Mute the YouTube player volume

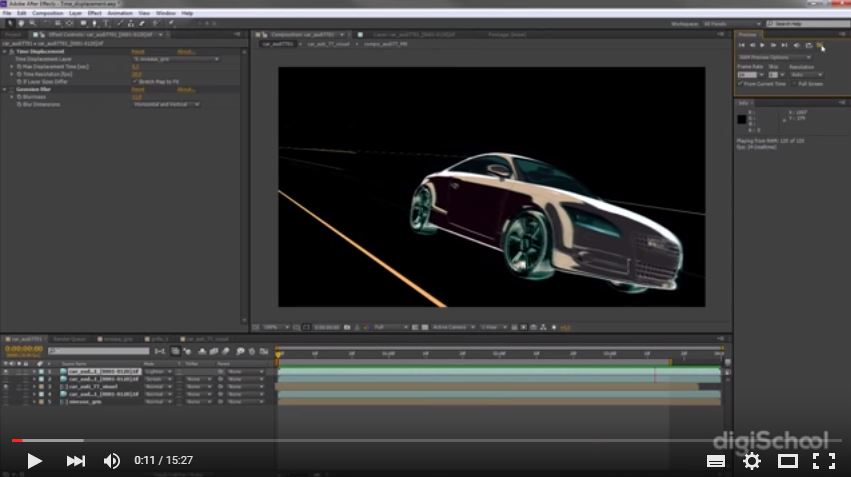[x=112, y=461]
